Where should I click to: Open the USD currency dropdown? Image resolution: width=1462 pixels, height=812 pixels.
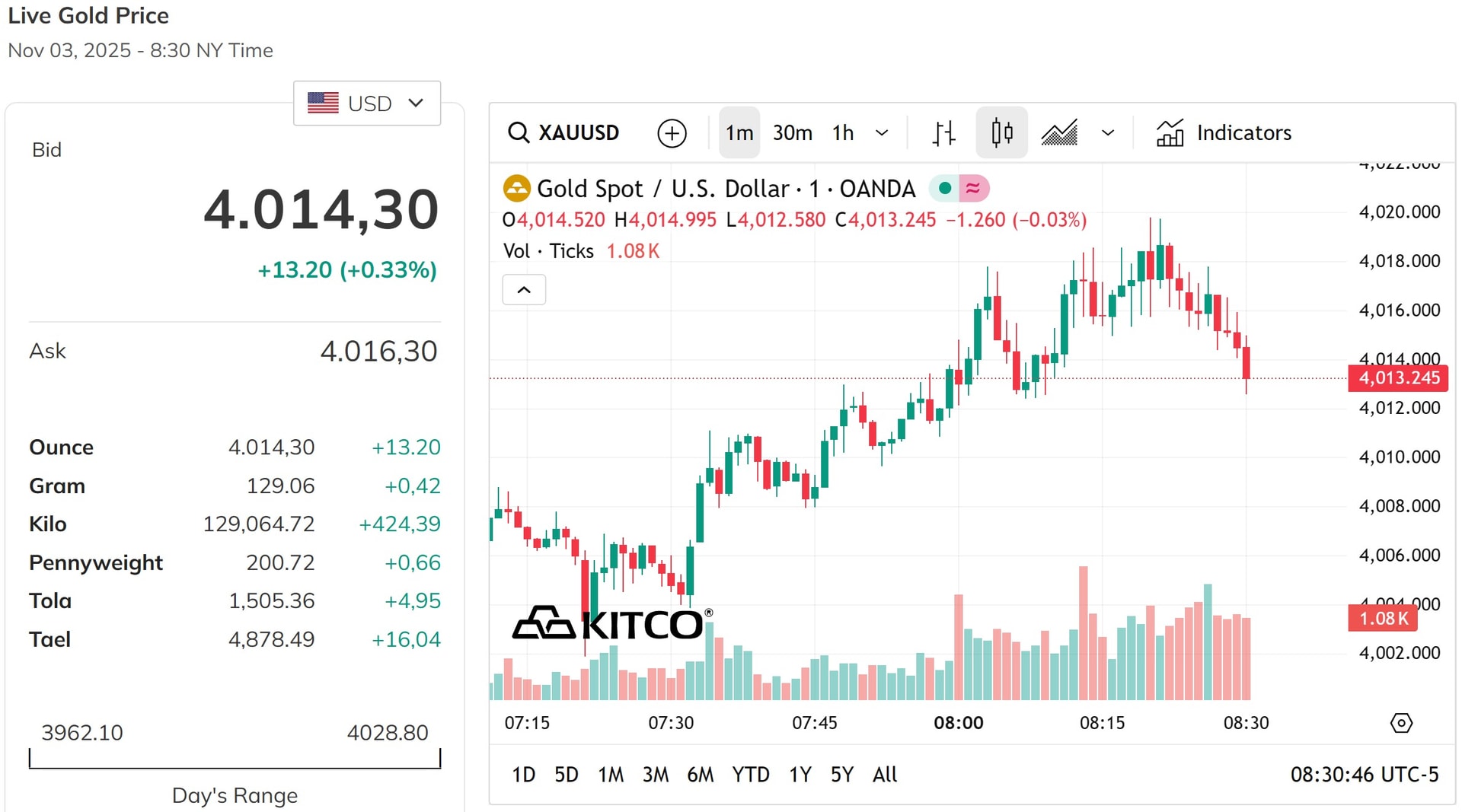pyautogui.click(x=367, y=103)
